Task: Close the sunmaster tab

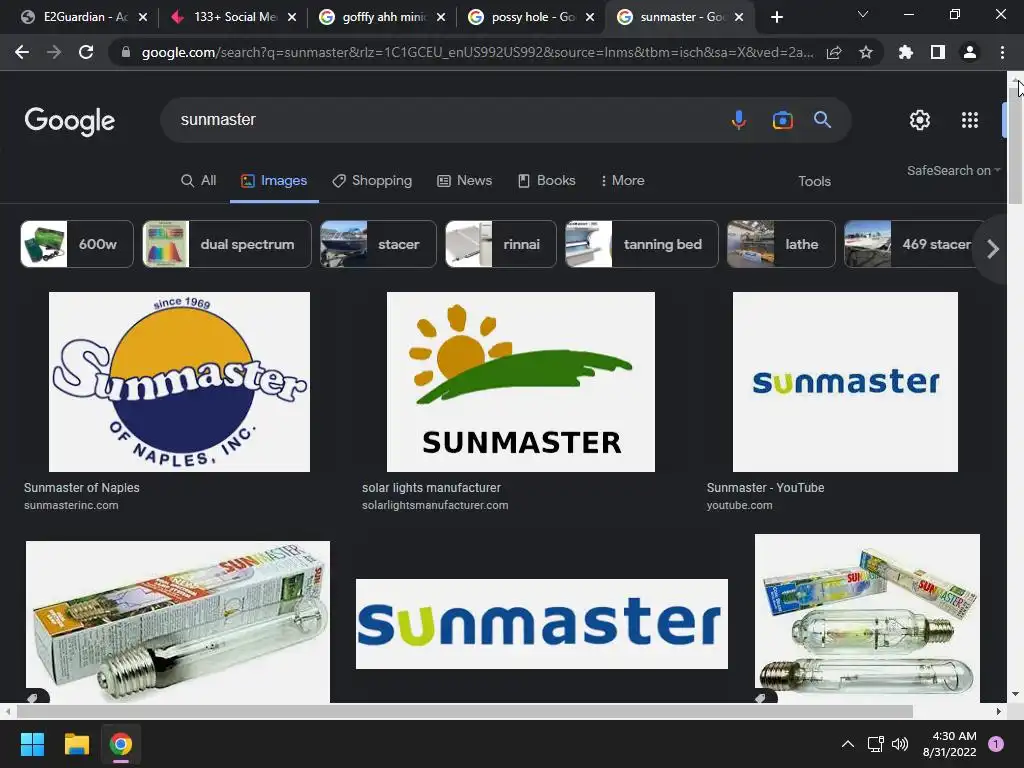Action: coord(739,17)
